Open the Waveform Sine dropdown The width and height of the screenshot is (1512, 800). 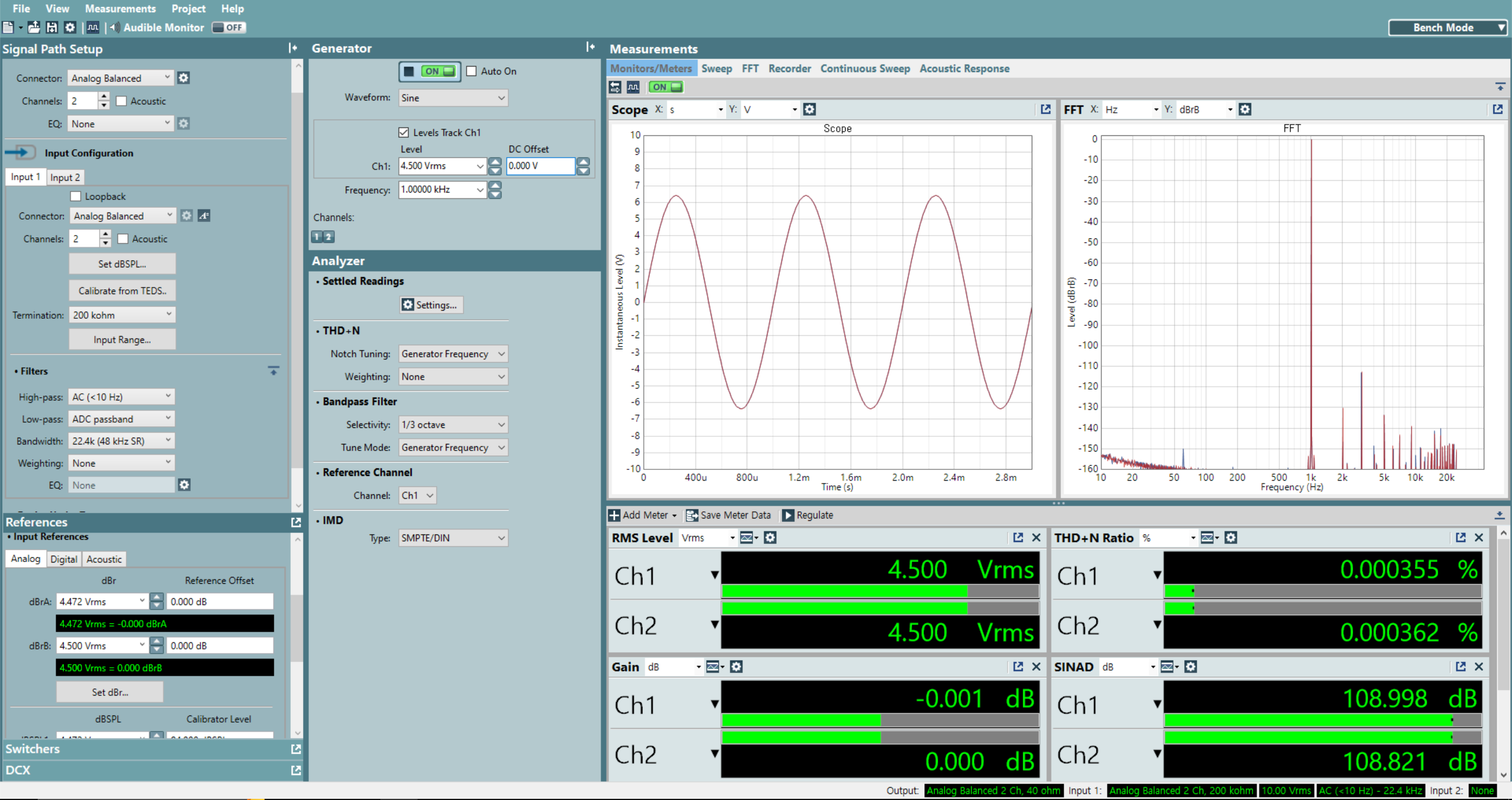pyautogui.click(x=454, y=98)
